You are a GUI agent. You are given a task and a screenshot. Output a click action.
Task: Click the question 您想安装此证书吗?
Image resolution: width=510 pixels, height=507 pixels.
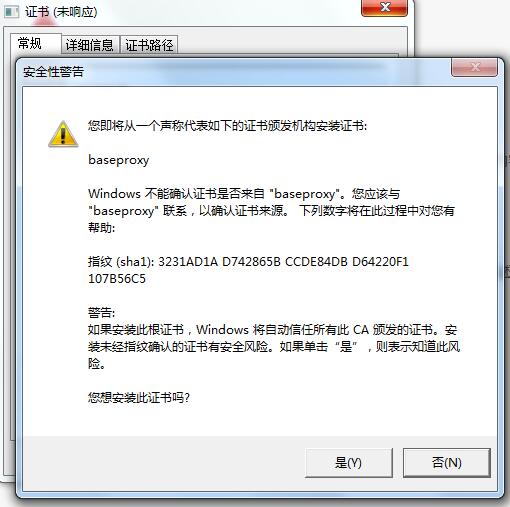tap(139, 397)
